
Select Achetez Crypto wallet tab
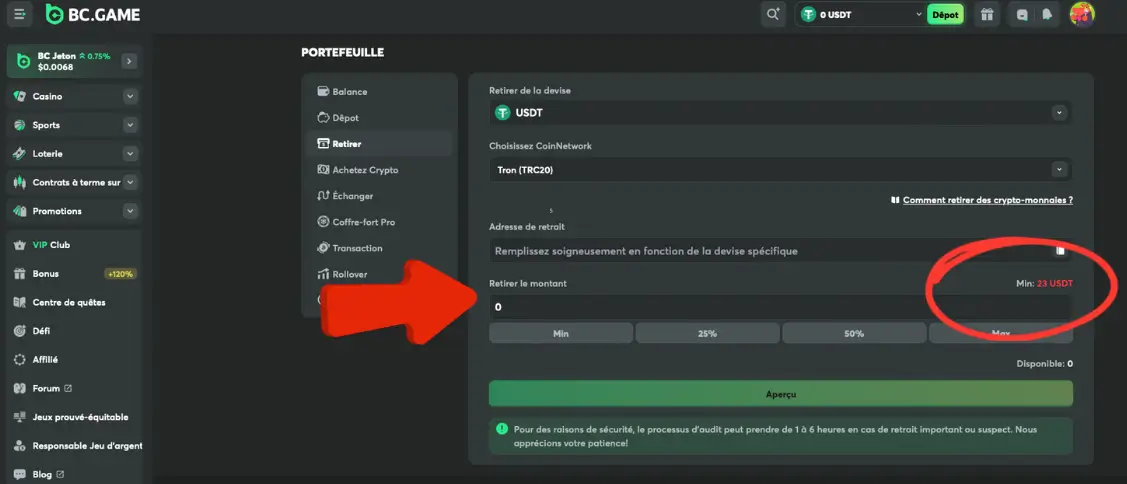379,170
